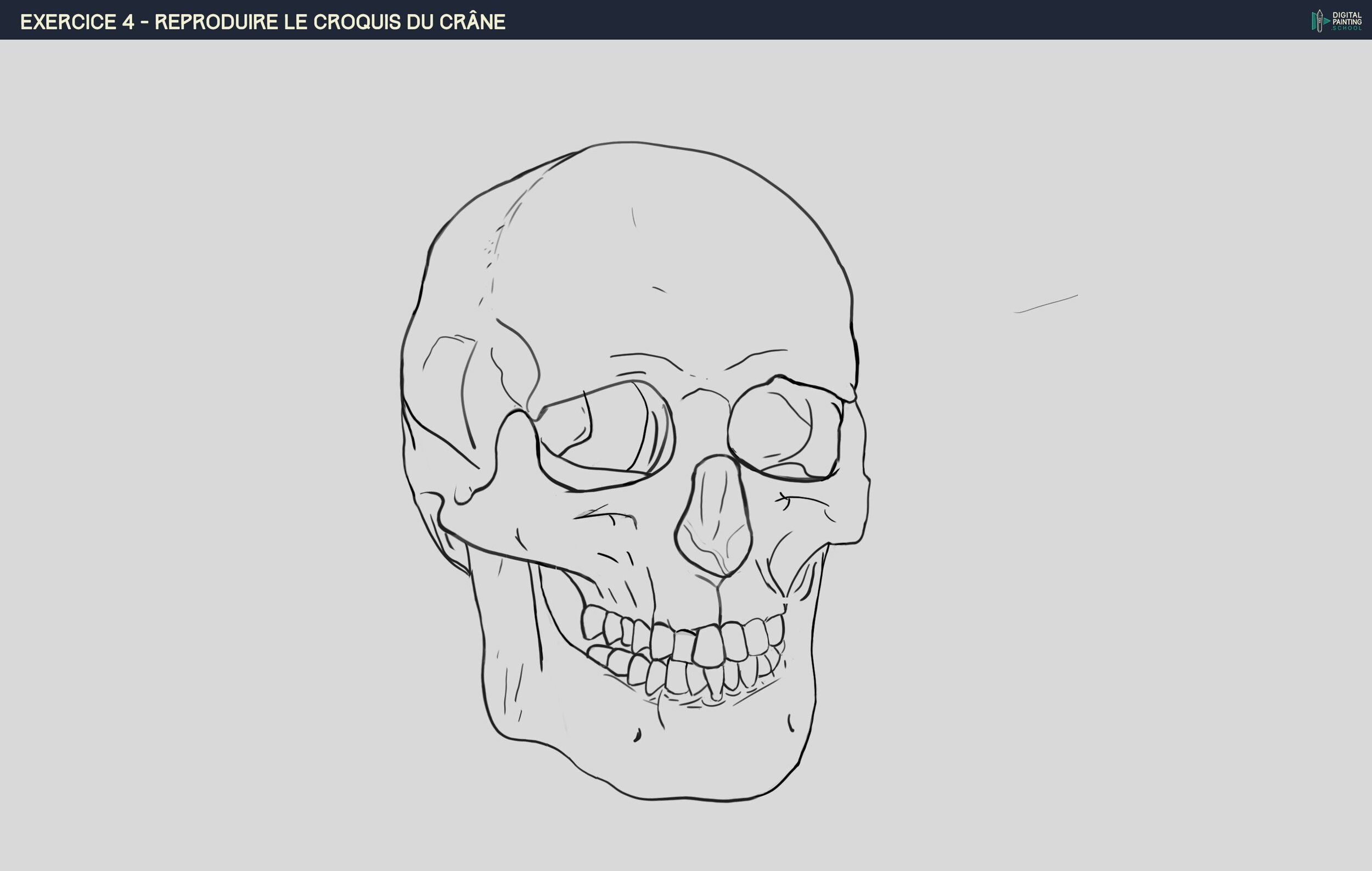1372x871 pixels.
Task: Click the pencil tip in the logo mark
Action: [1319, 12]
